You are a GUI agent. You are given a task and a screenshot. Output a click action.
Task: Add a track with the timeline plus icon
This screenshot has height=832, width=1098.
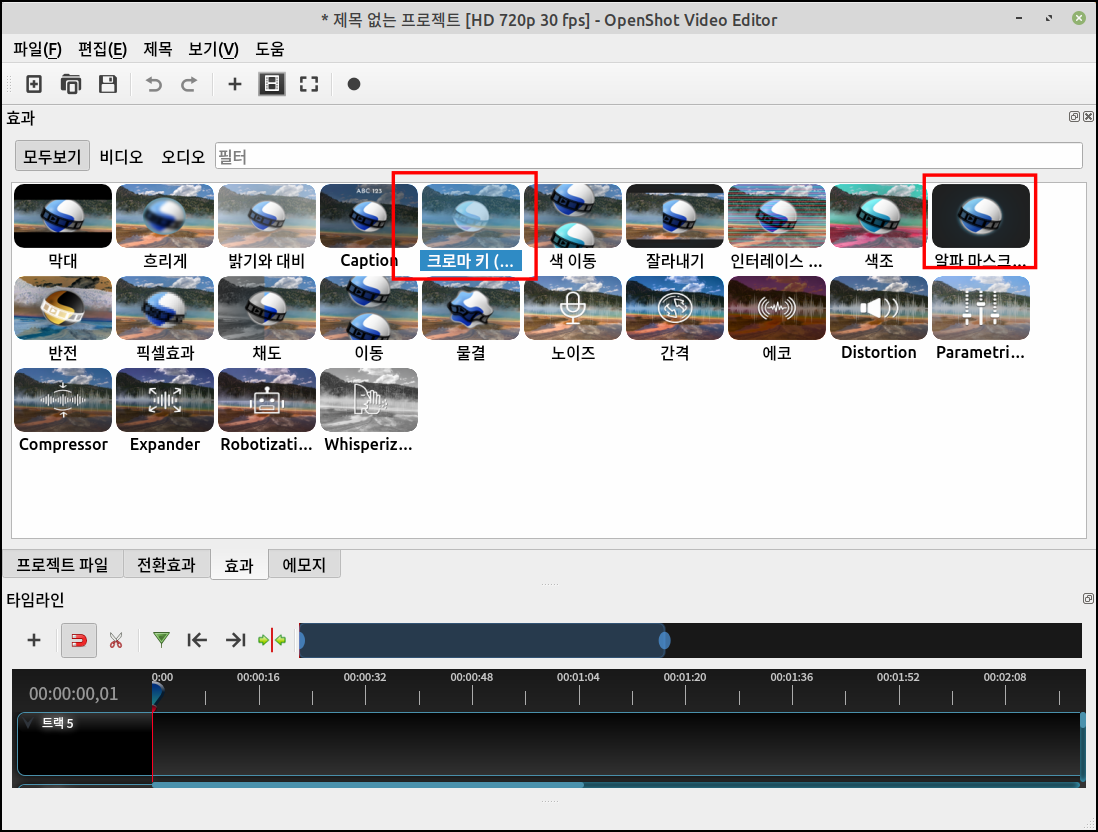click(34, 640)
